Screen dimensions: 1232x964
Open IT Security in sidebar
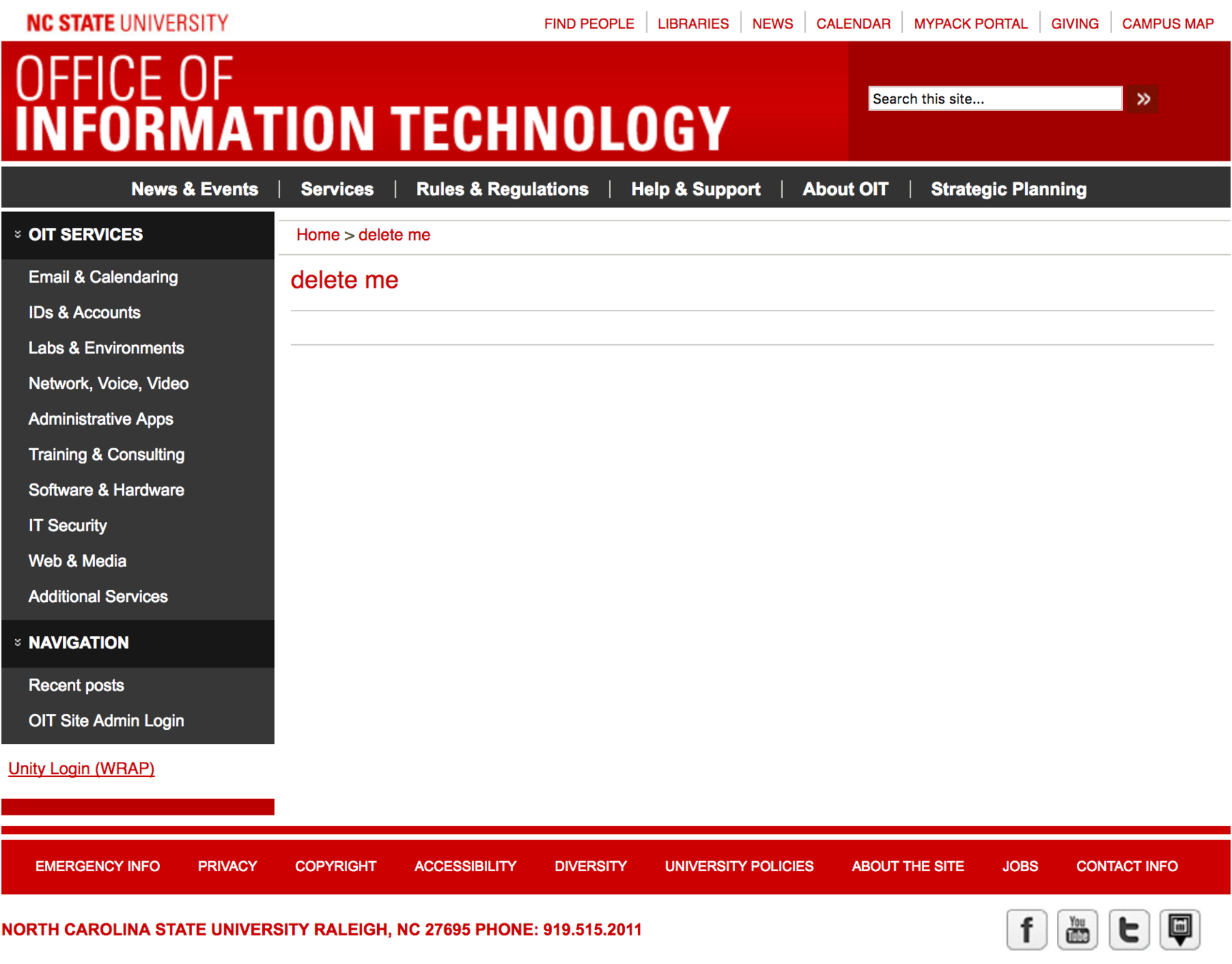[68, 526]
